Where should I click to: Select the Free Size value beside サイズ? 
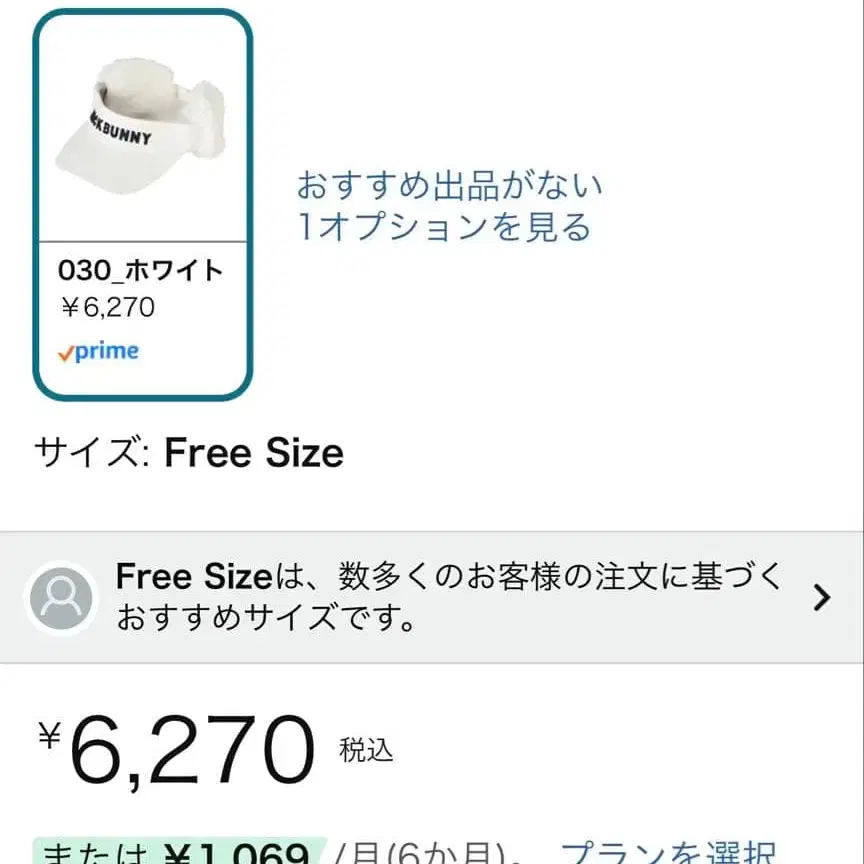pyautogui.click(x=254, y=454)
